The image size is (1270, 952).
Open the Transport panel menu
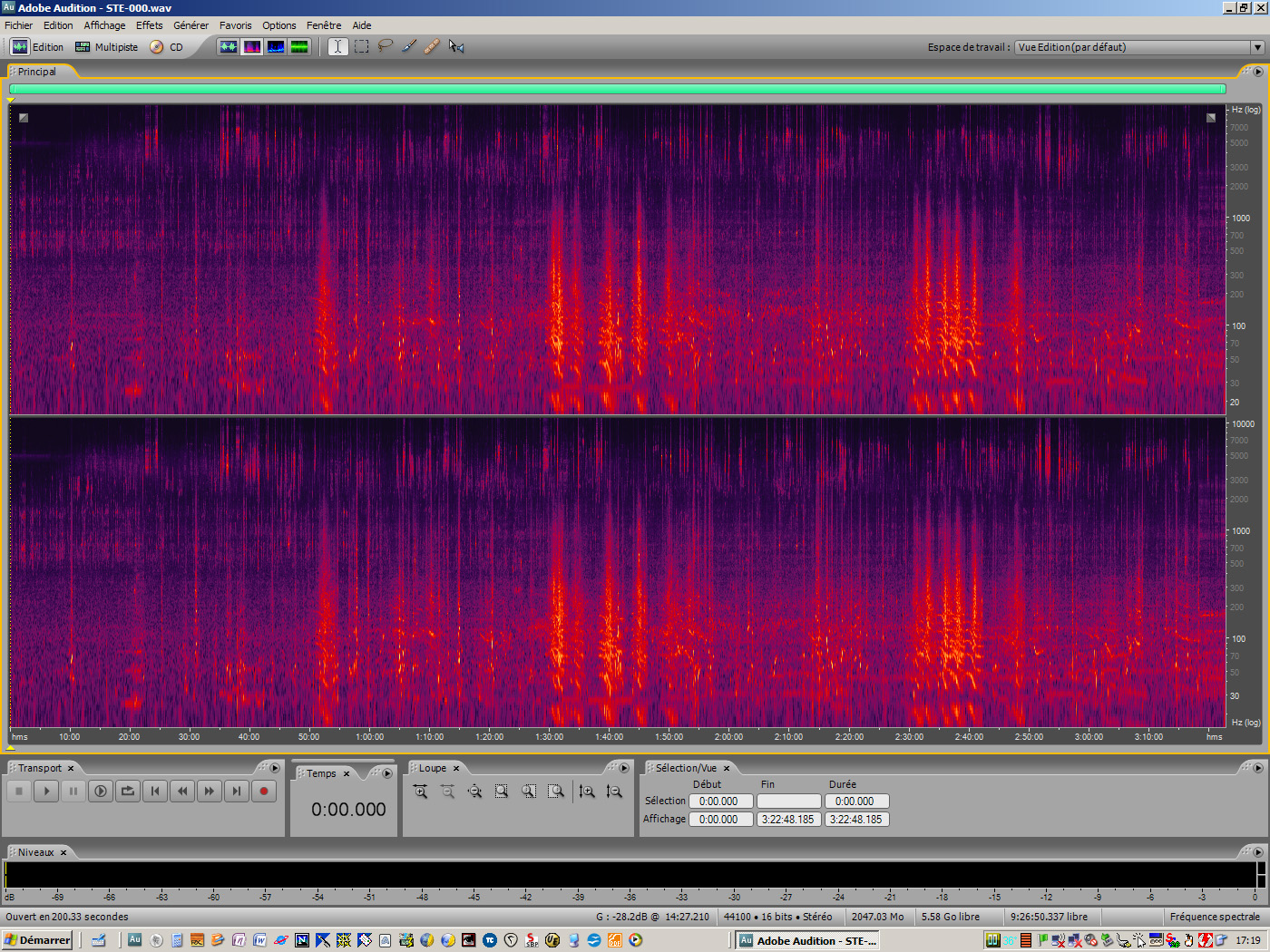pyautogui.click(x=275, y=768)
